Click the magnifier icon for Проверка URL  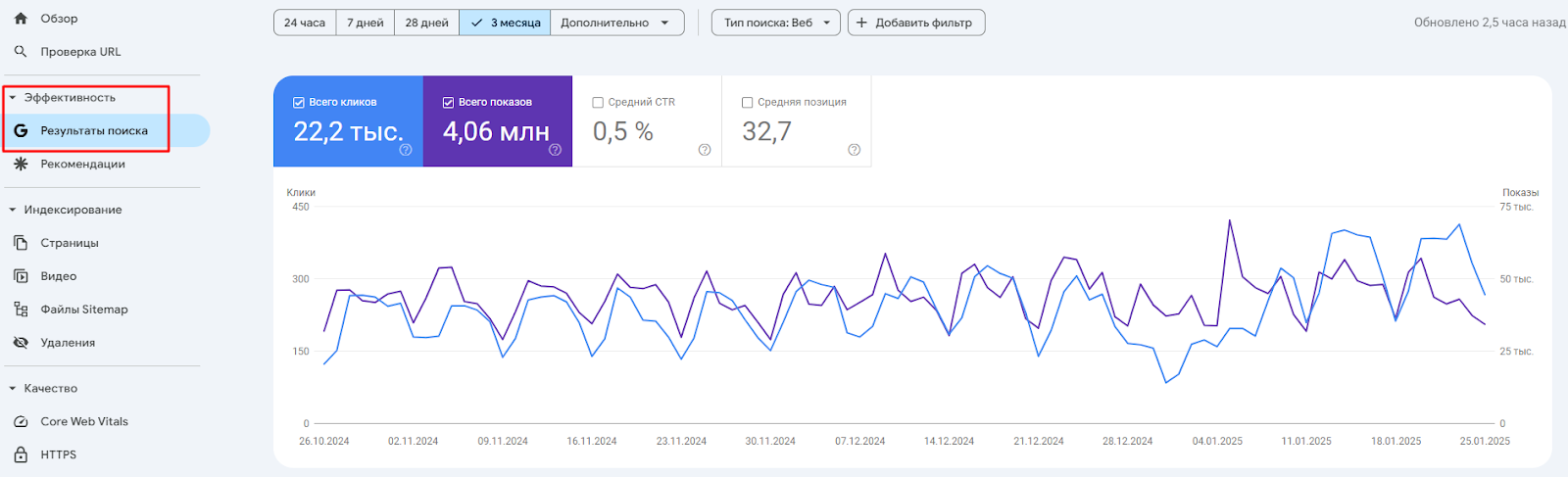[x=21, y=52]
